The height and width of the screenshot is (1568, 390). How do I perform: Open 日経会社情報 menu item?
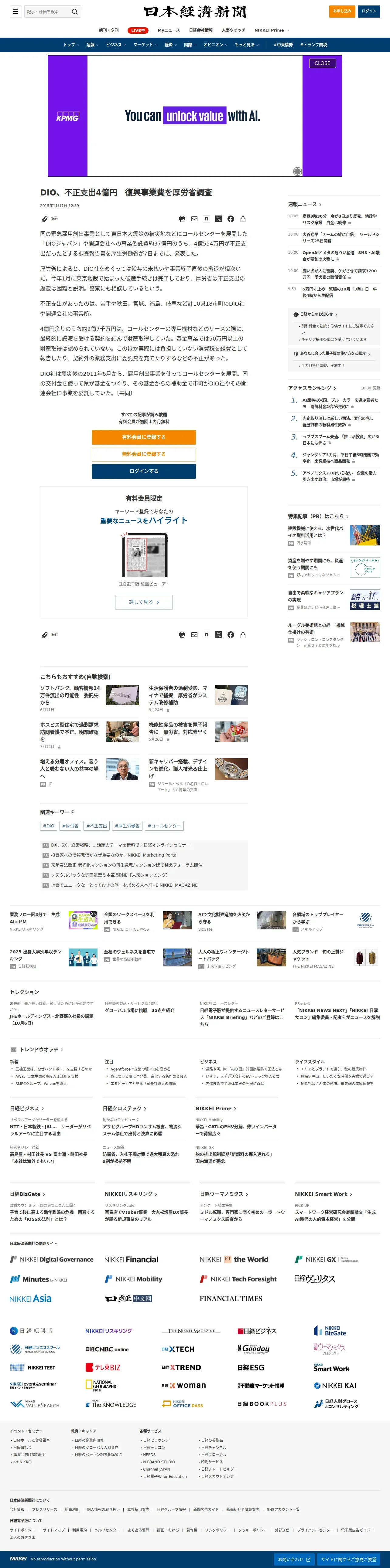(201, 30)
